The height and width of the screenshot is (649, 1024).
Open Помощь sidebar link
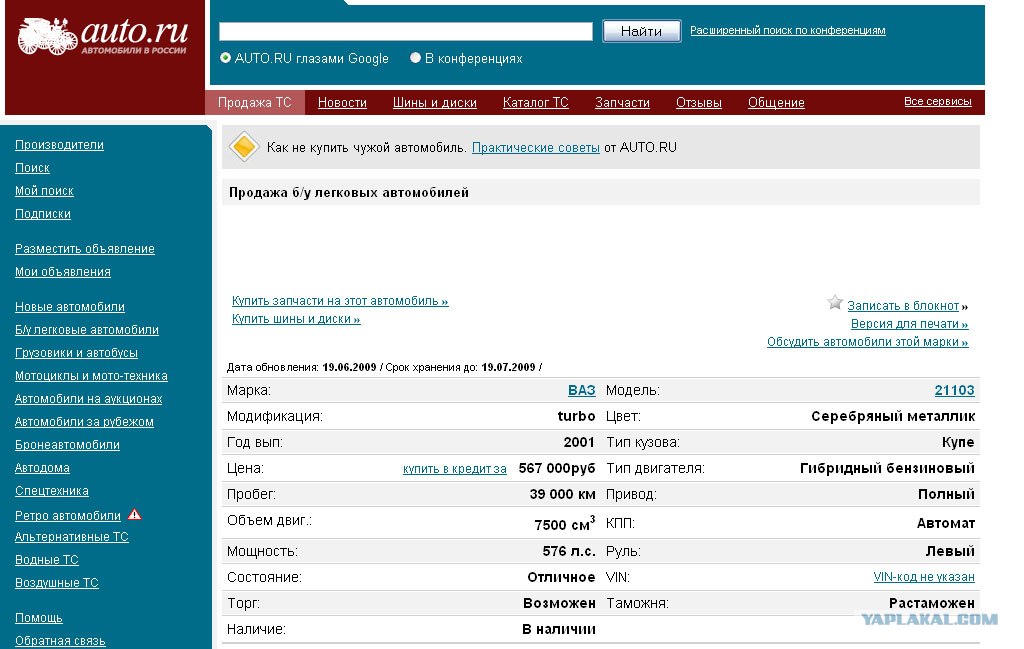coord(39,618)
